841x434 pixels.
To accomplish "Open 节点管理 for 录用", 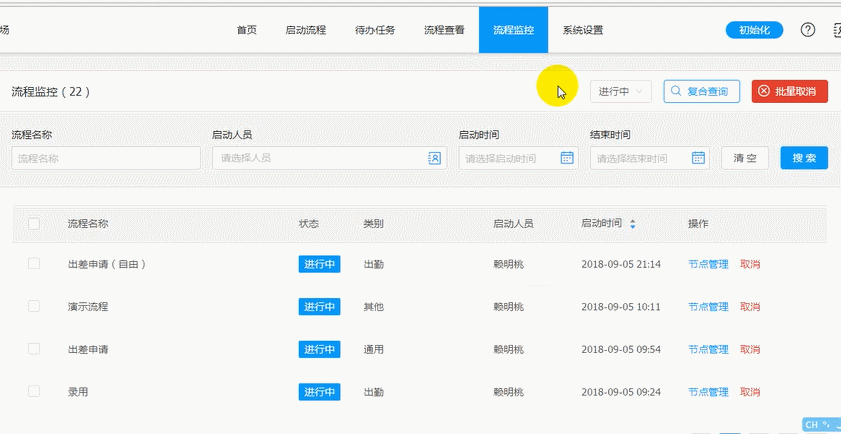I will point(709,392).
